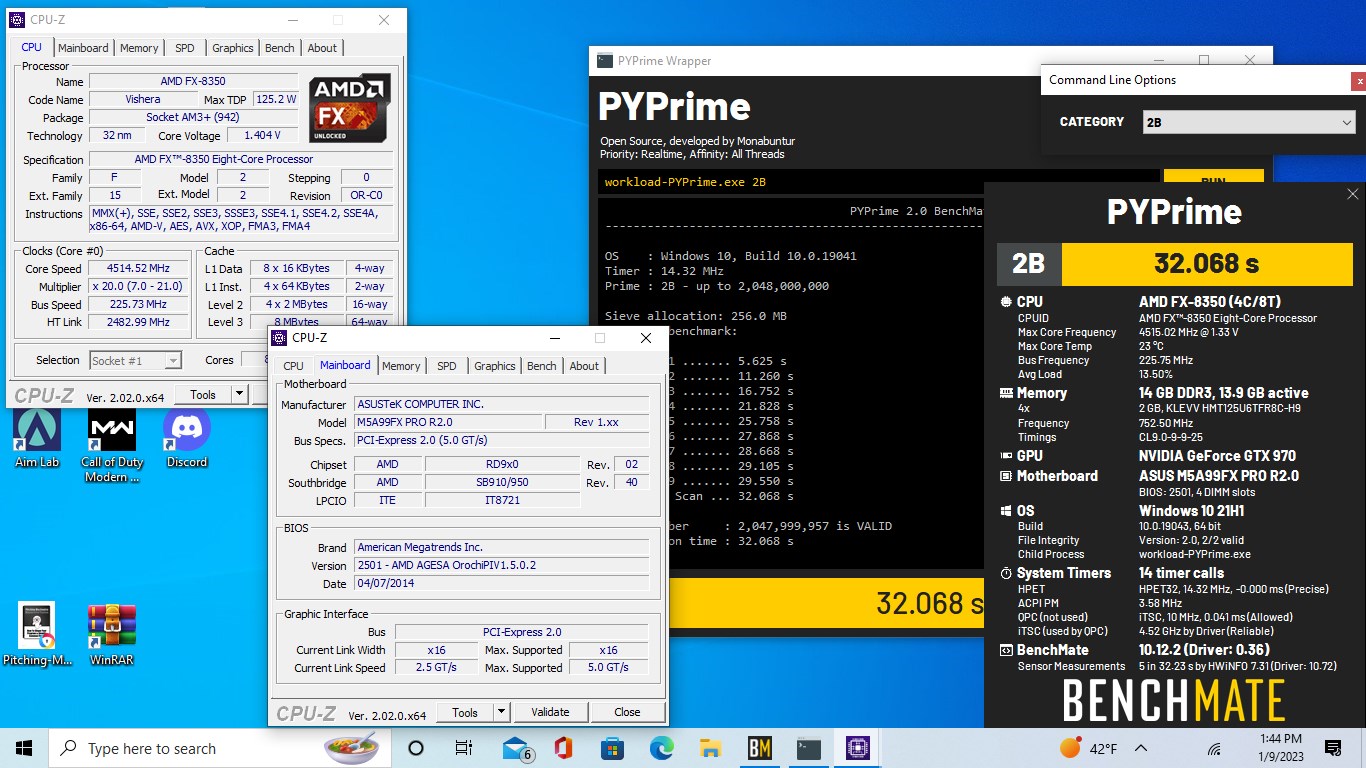Click the Multiplier value x 20.0
Image resolution: width=1366 pixels, height=768 pixels.
138,286
